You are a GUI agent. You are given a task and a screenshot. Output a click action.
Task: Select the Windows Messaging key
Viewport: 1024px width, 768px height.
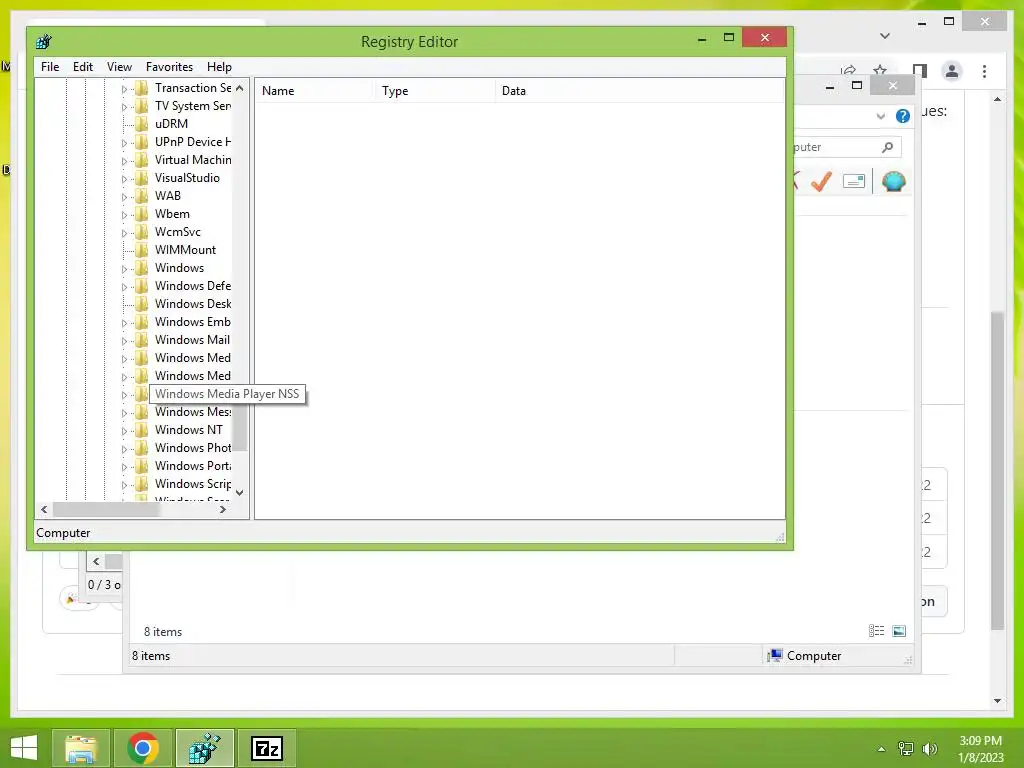coord(193,411)
